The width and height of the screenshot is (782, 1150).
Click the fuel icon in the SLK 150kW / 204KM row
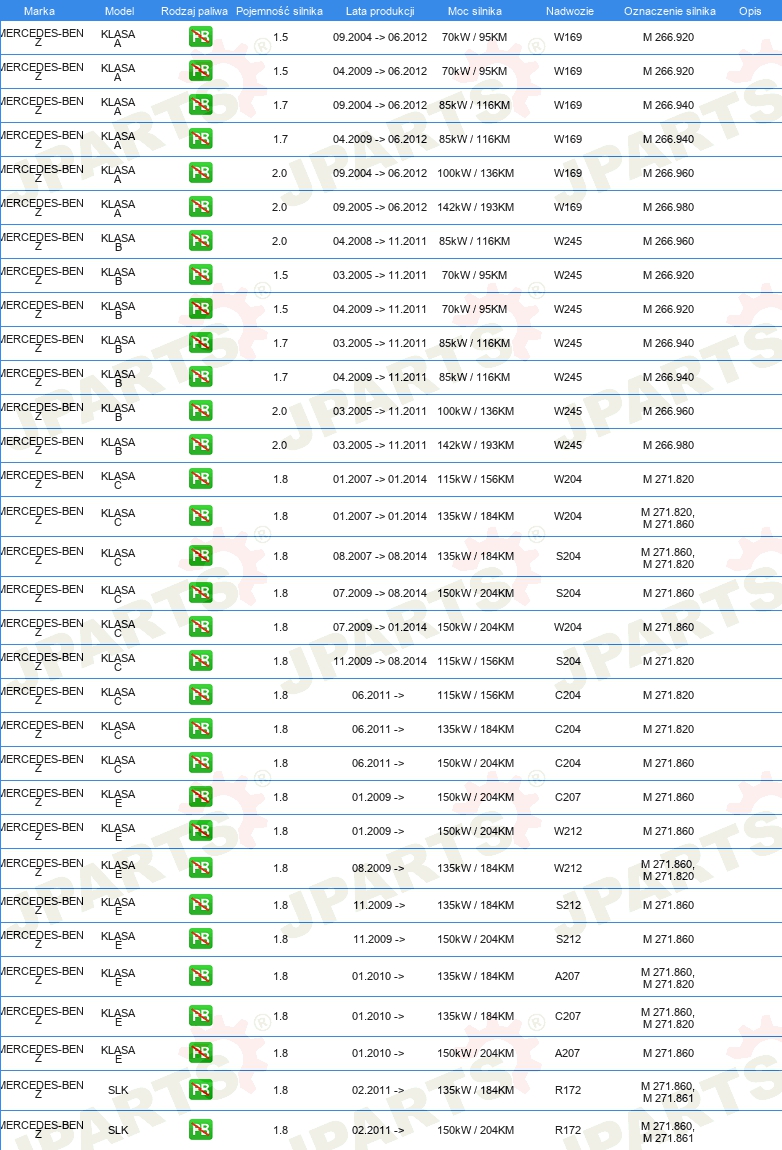tap(200, 1129)
